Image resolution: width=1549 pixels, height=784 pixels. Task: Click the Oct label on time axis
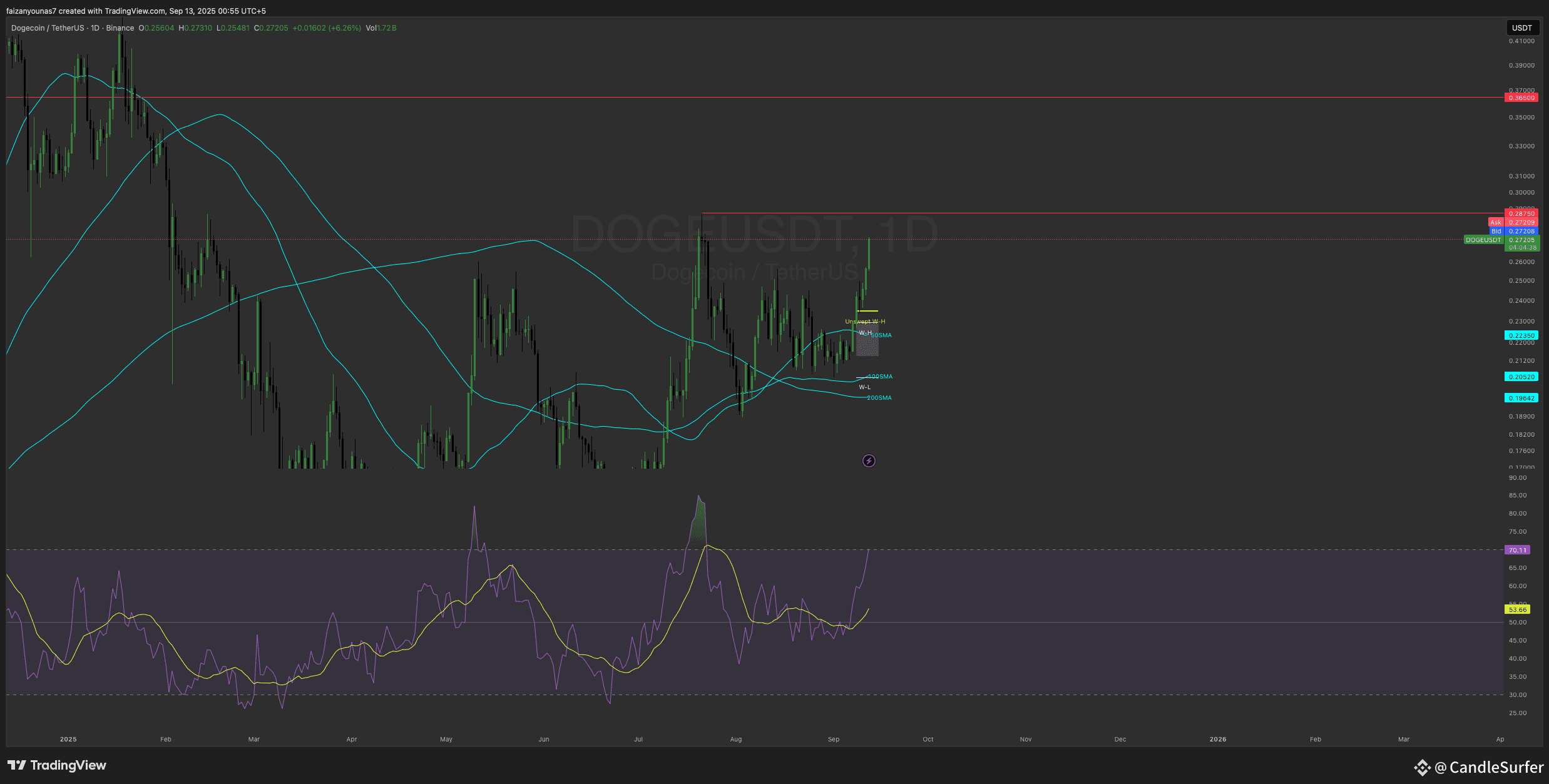pos(928,739)
